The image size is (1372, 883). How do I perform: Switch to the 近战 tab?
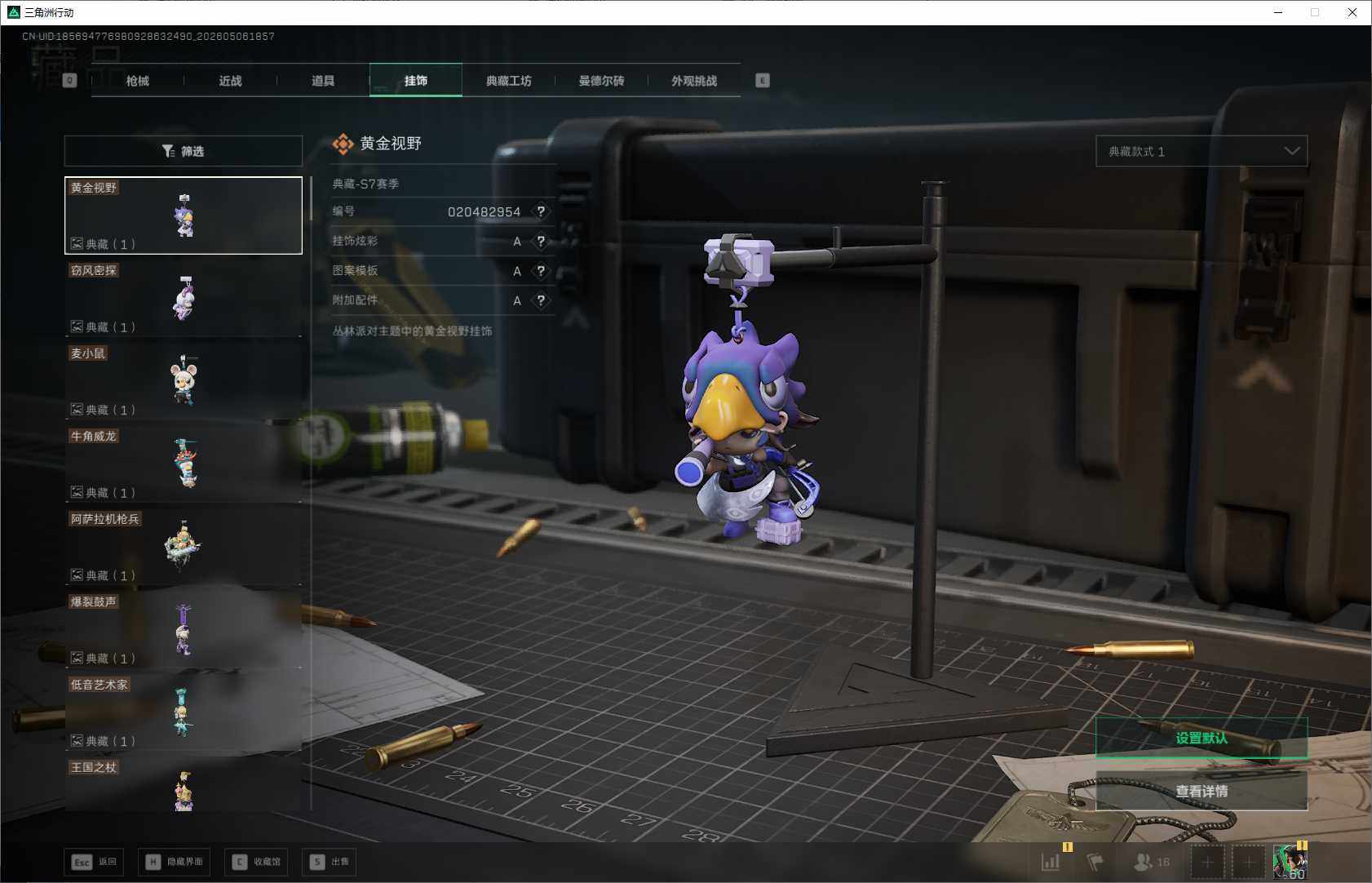click(230, 81)
